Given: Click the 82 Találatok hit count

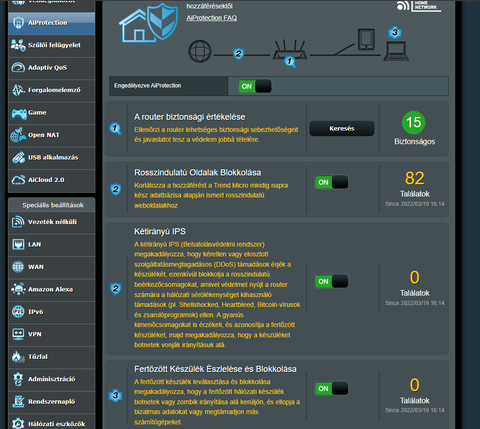Looking at the screenshot, I should [x=415, y=178].
